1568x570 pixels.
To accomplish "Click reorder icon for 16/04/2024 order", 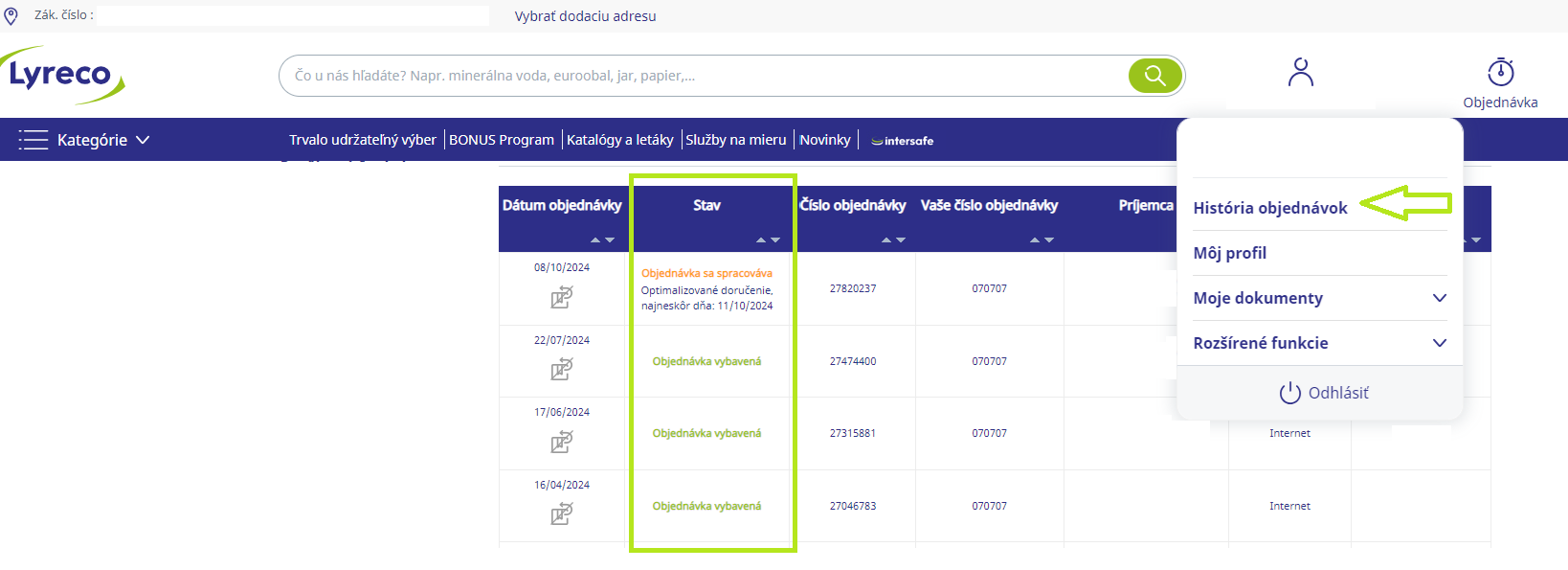I will [562, 513].
